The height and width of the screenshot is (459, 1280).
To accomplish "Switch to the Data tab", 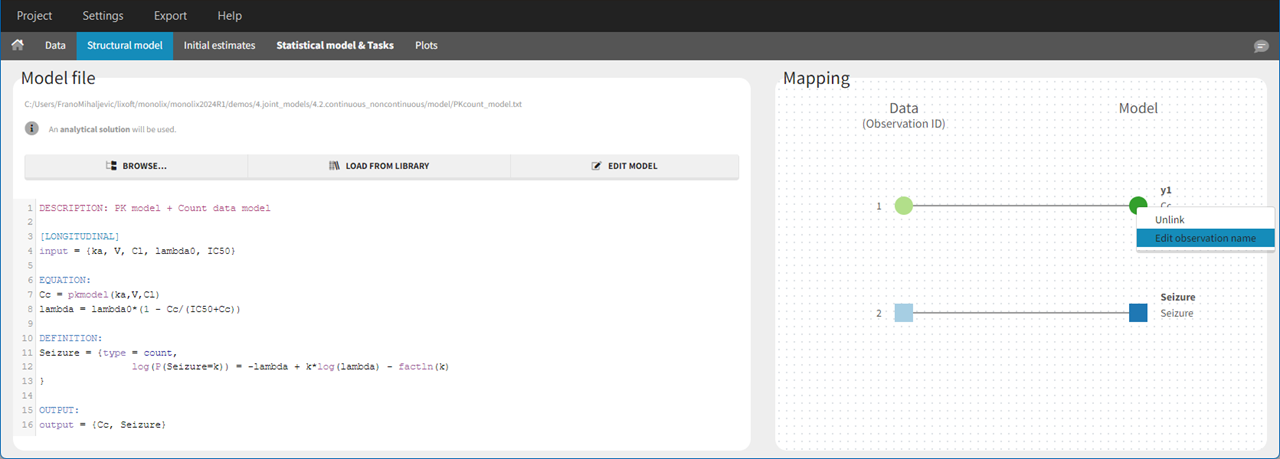I will [55, 45].
